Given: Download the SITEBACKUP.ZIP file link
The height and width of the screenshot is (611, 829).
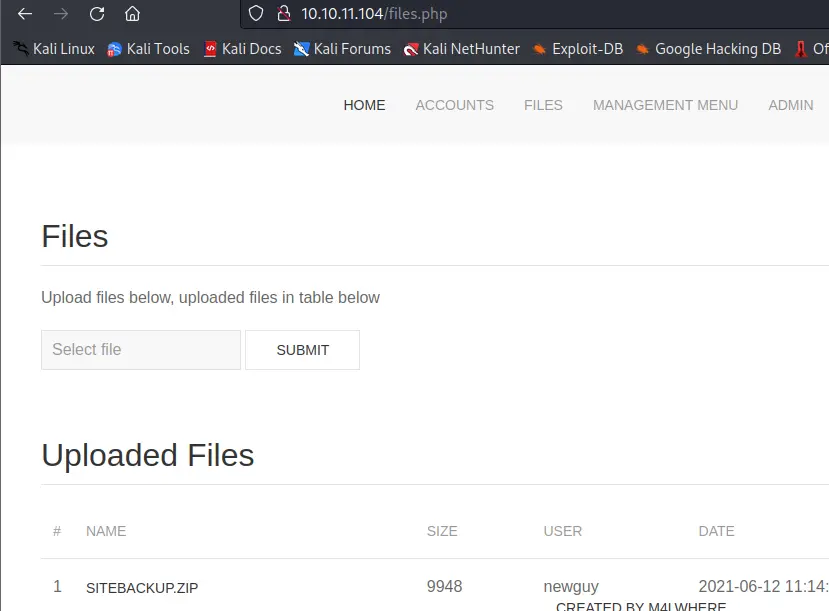Looking at the screenshot, I should pos(142,588).
